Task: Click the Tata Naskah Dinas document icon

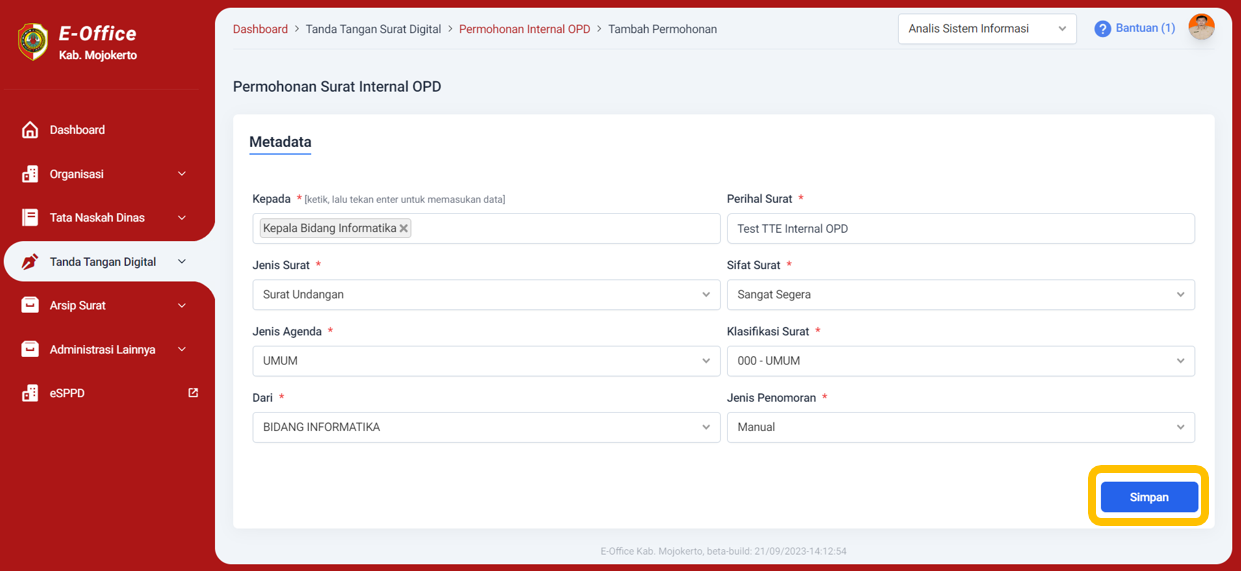Action: 30,218
